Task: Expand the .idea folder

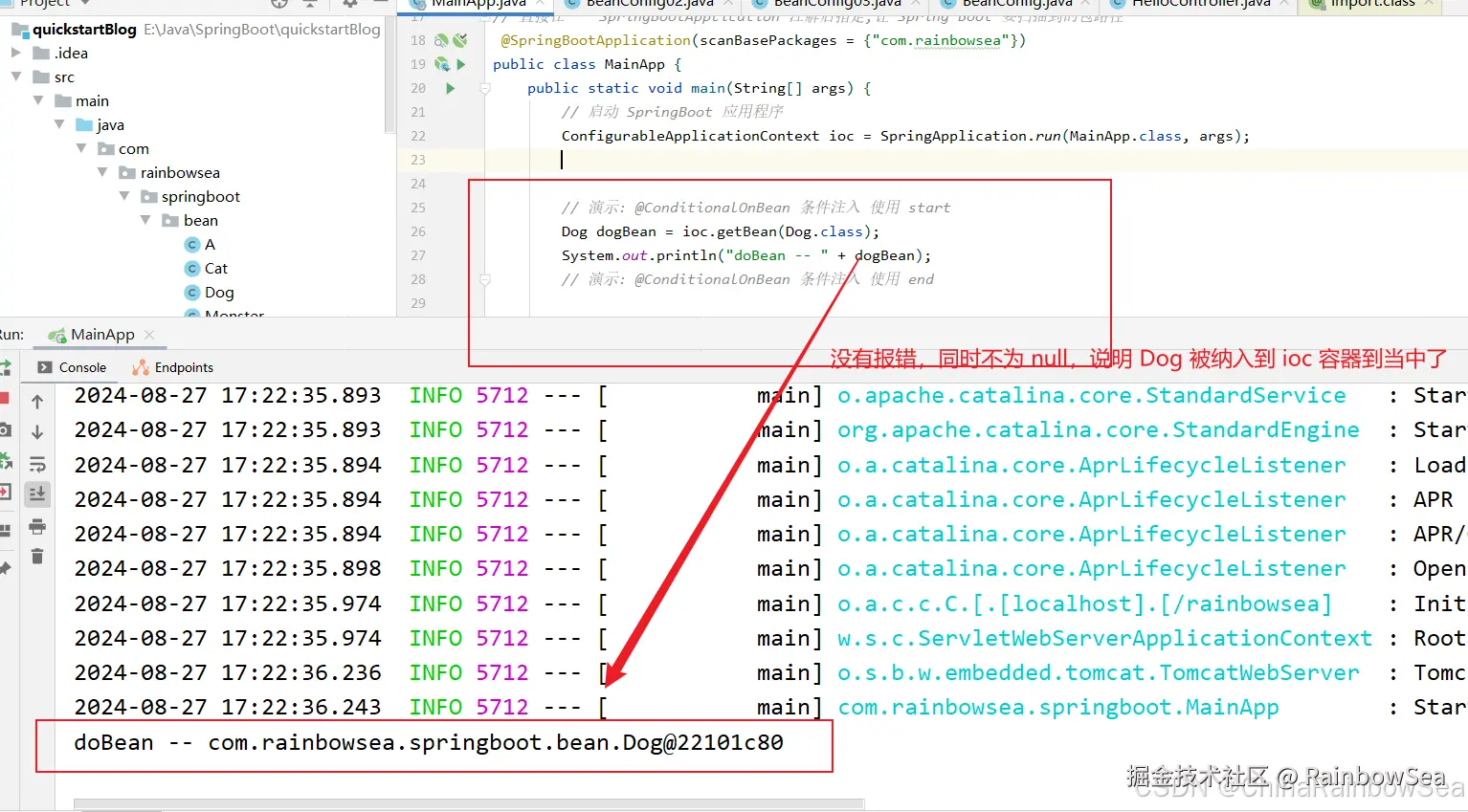Action: (x=15, y=53)
